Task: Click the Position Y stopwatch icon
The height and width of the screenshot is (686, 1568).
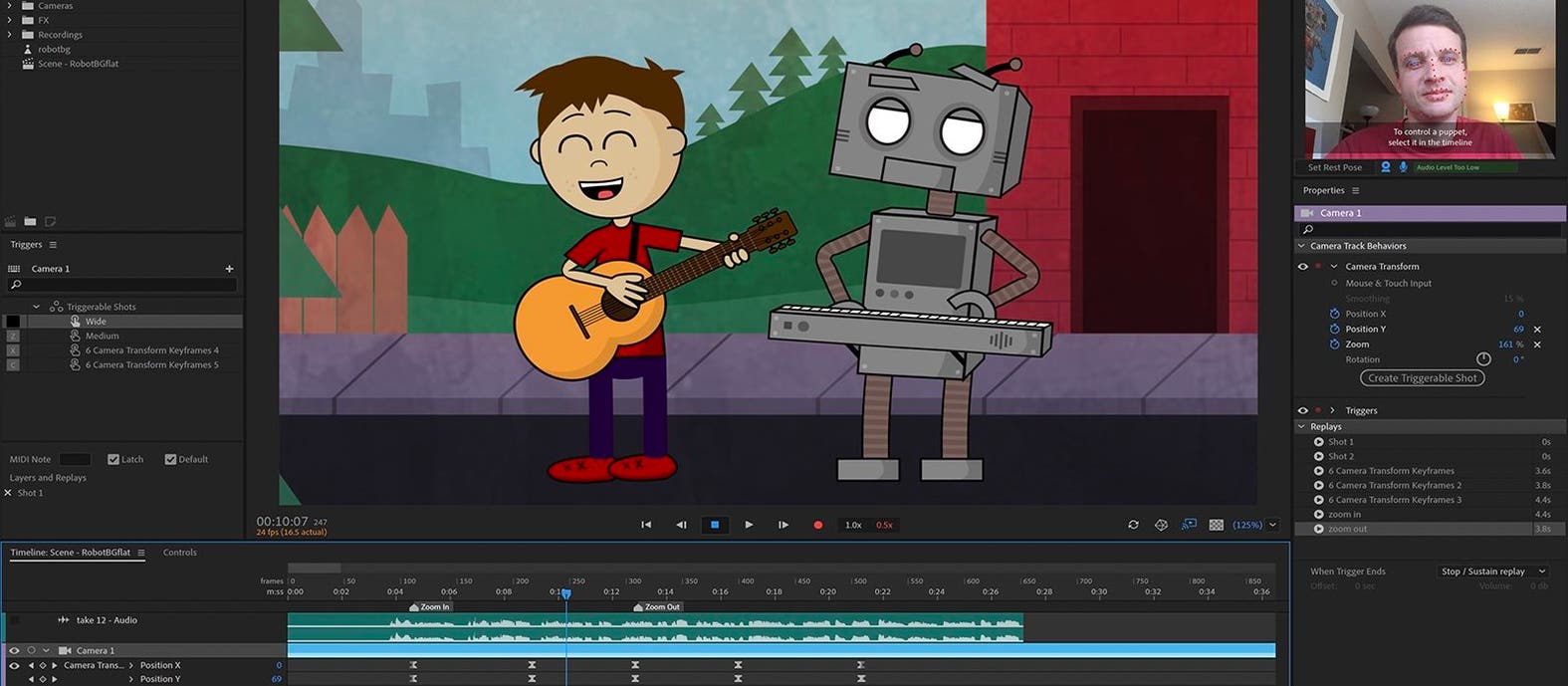Action: coord(1334,329)
